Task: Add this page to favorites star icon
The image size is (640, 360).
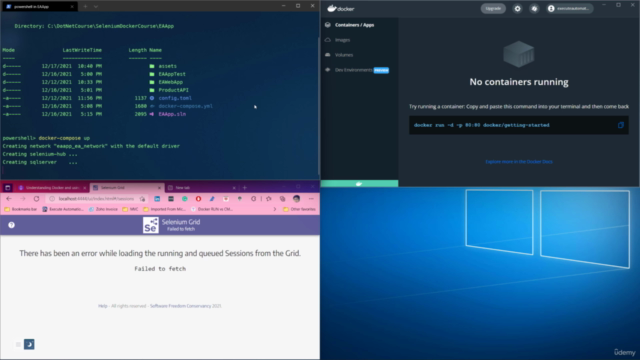Action: click(142, 199)
